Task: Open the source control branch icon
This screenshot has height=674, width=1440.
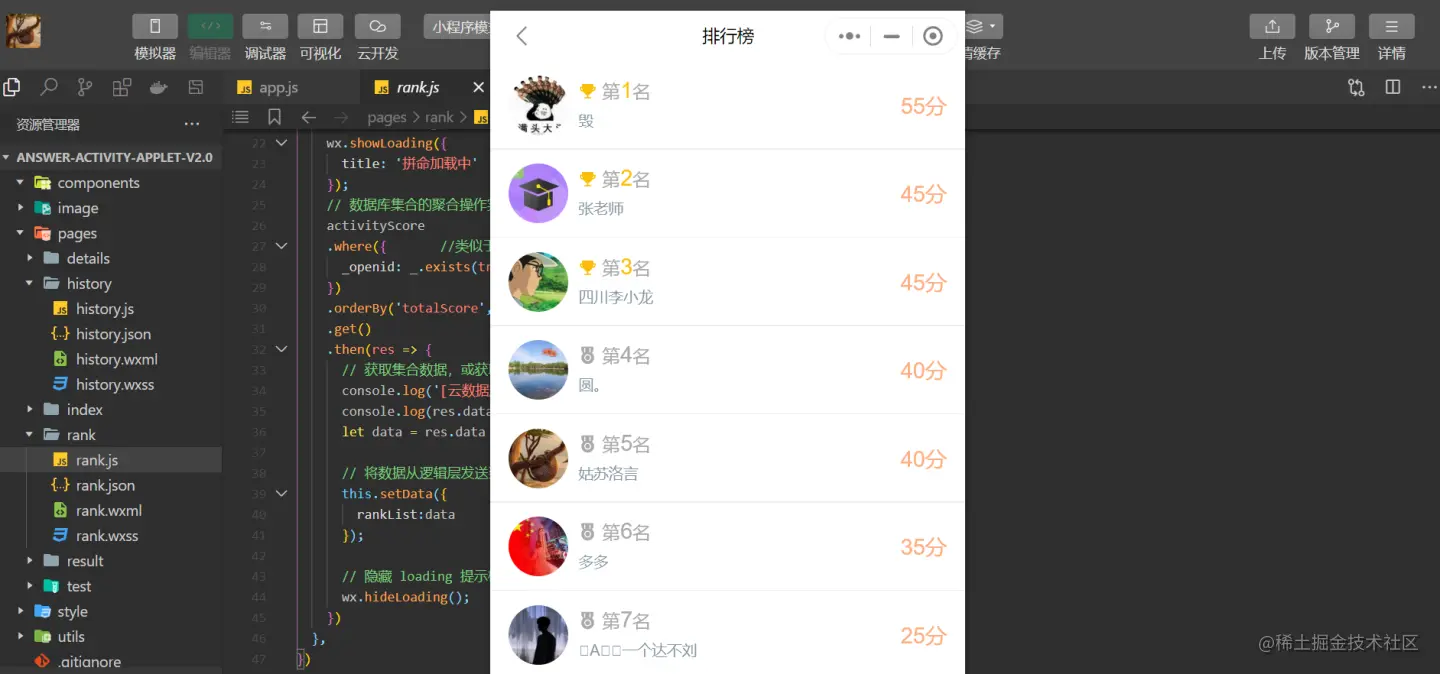Action: coord(85,87)
